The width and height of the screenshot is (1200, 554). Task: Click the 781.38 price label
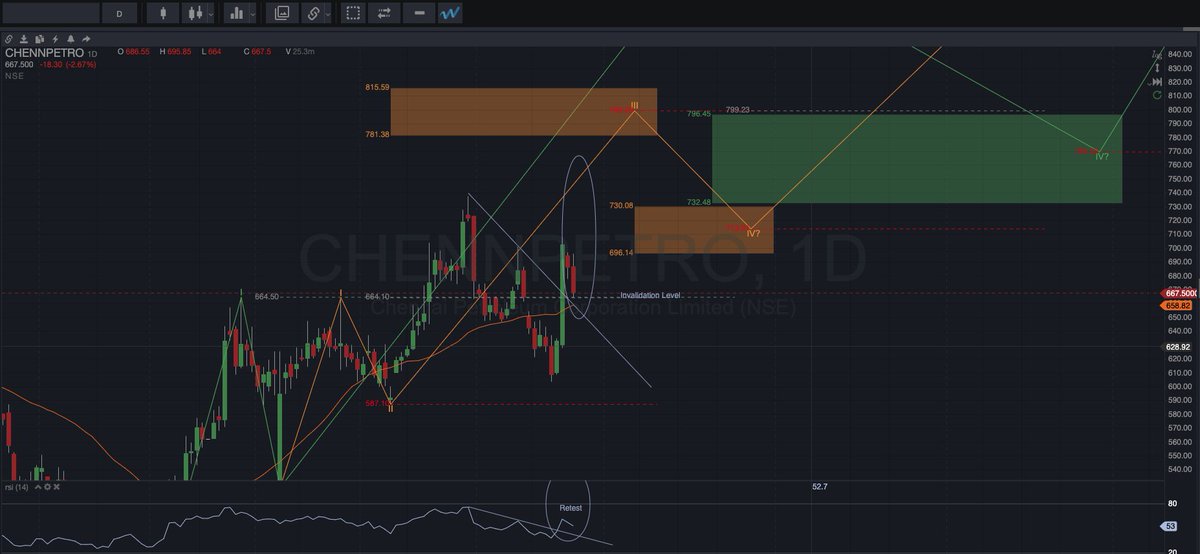point(376,135)
